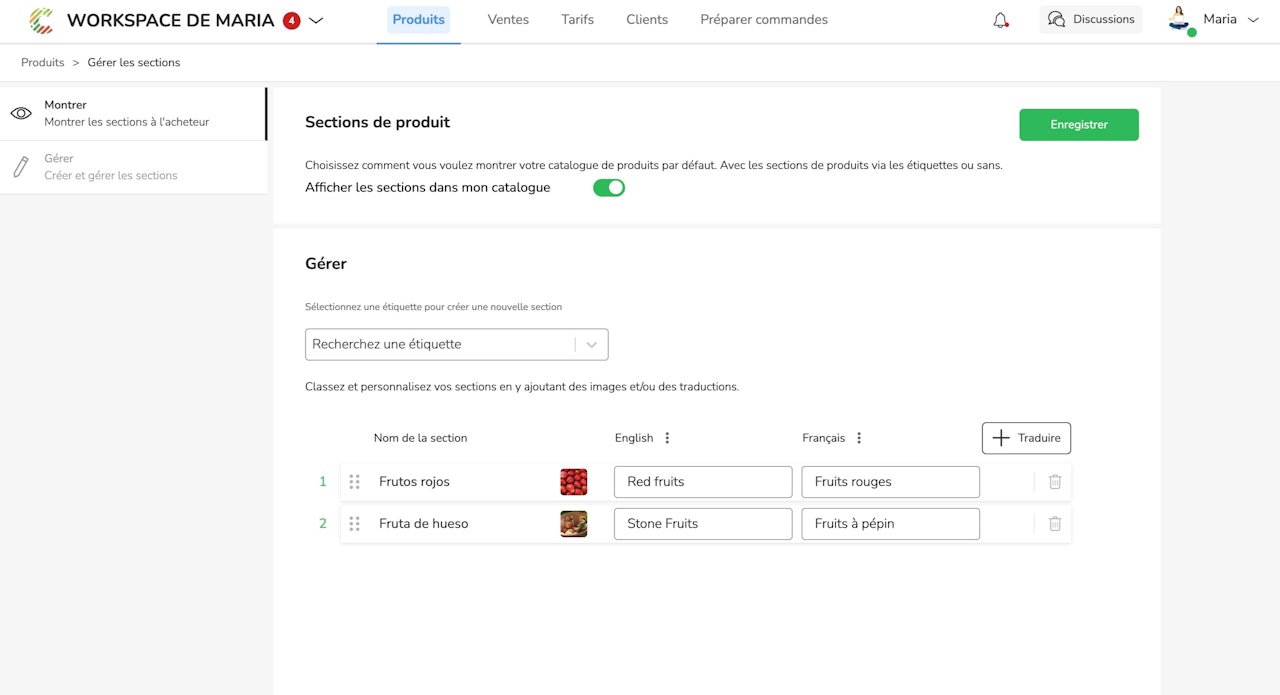Click drag handle of Frutos rojos row
Image resolution: width=1280 pixels, height=695 pixels.
click(x=354, y=482)
